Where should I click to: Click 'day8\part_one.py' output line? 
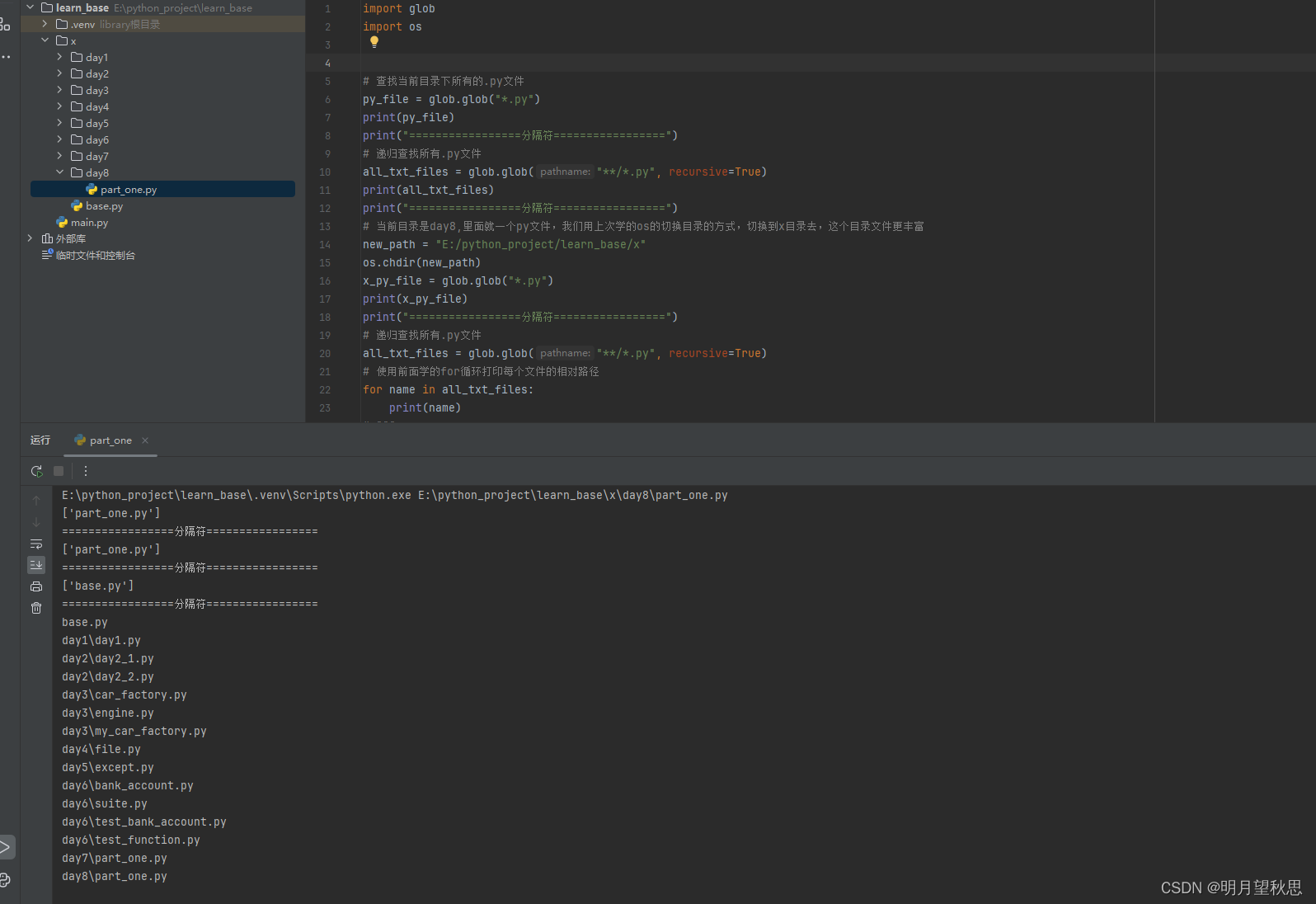[114, 876]
